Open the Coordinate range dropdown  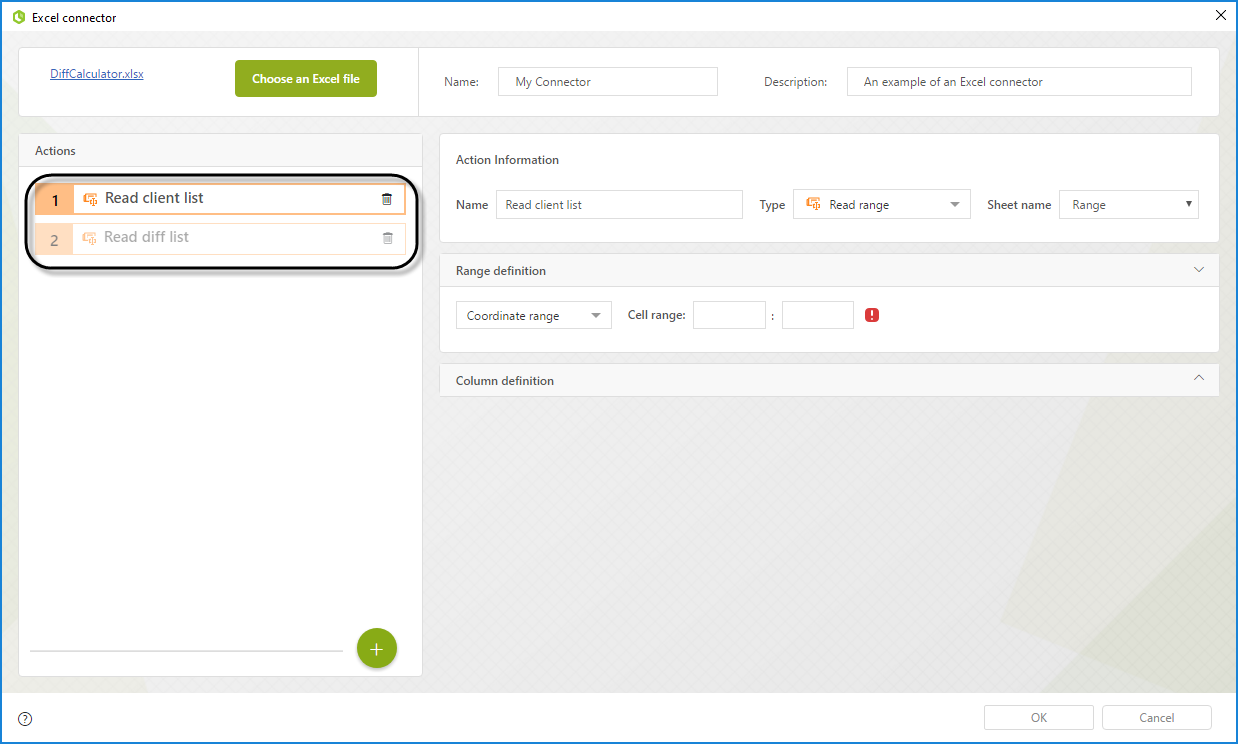[x=533, y=316]
